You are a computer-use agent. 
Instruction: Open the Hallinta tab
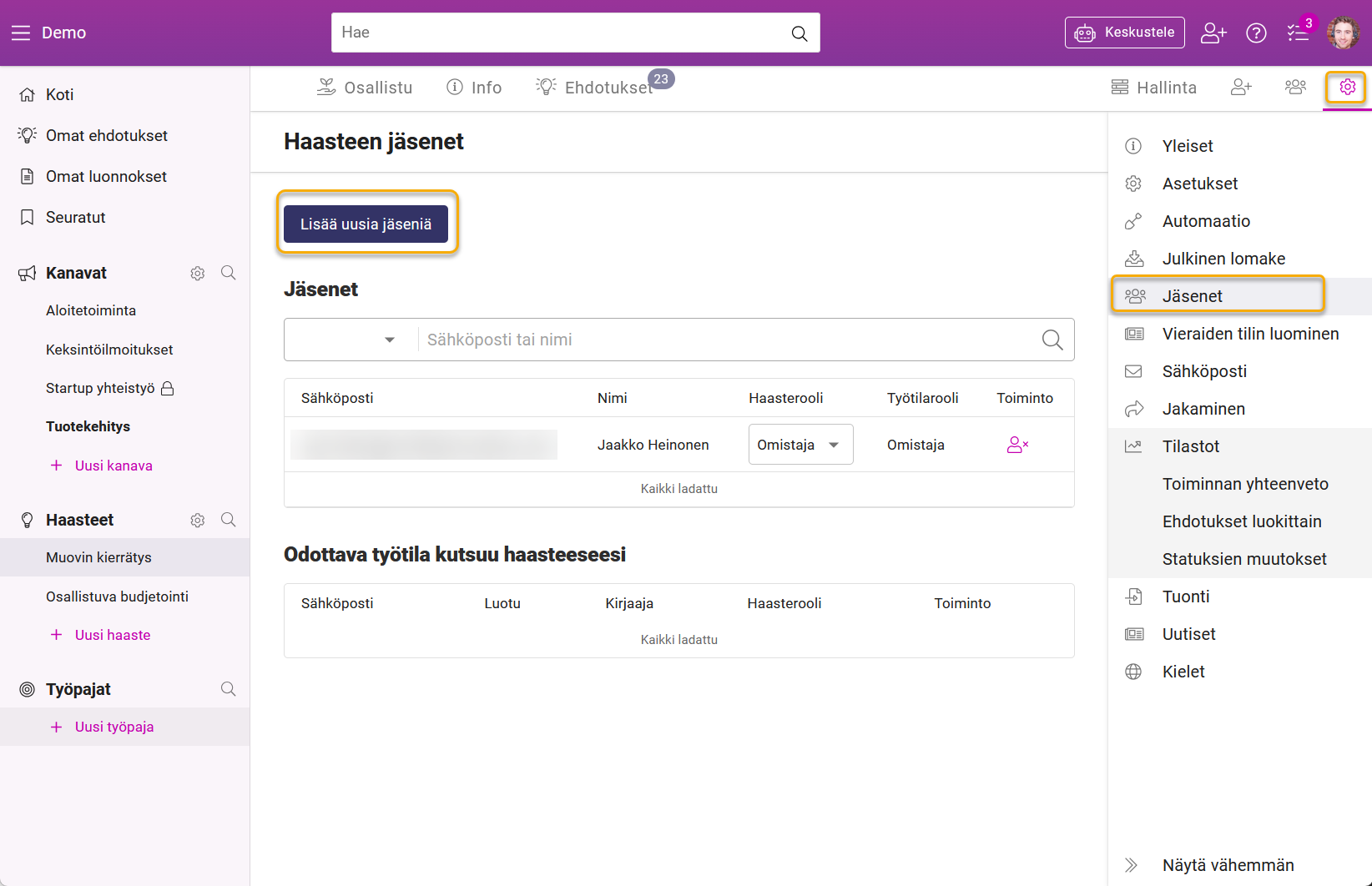(1154, 88)
